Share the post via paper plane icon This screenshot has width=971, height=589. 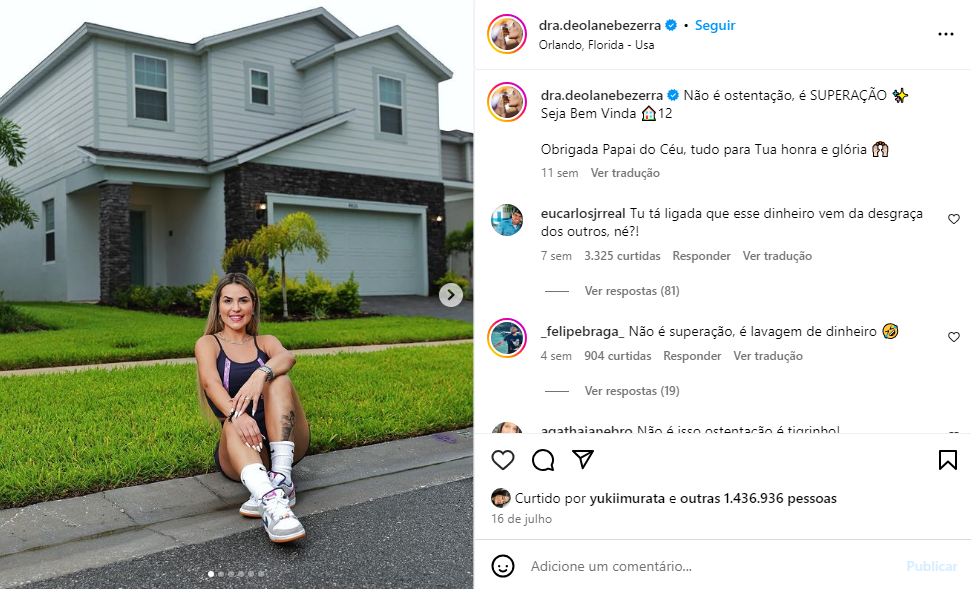point(583,460)
